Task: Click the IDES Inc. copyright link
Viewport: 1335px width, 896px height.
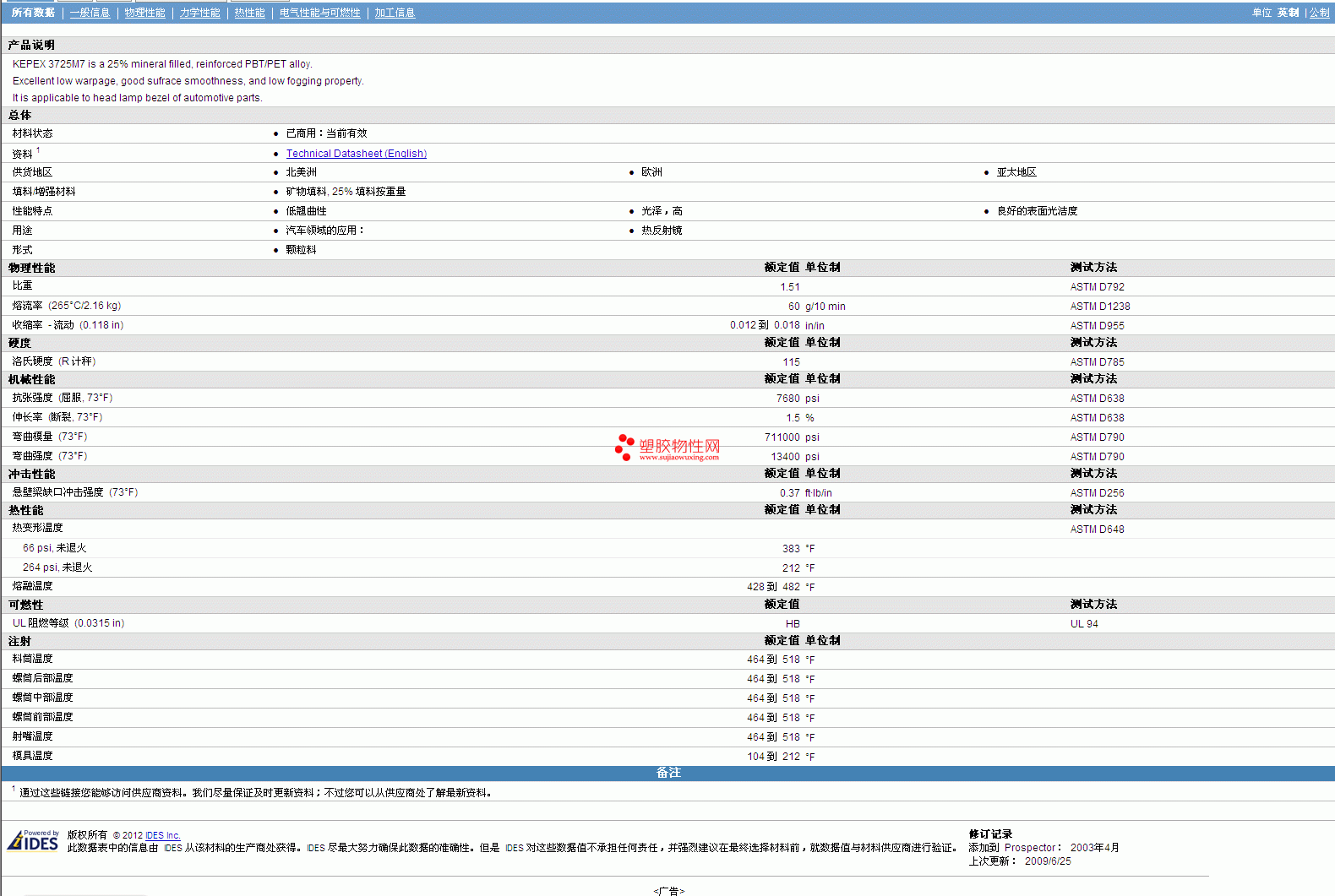Action: click(162, 835)
